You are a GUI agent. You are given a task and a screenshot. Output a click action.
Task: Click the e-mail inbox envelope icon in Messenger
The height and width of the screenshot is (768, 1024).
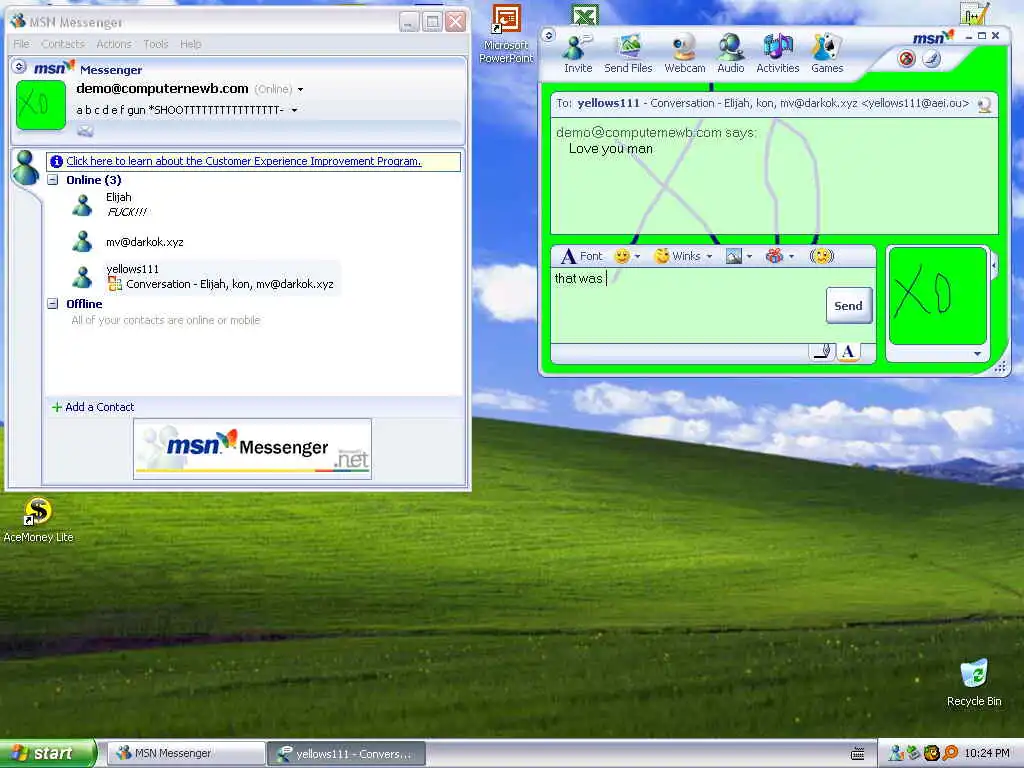point(86,131)
